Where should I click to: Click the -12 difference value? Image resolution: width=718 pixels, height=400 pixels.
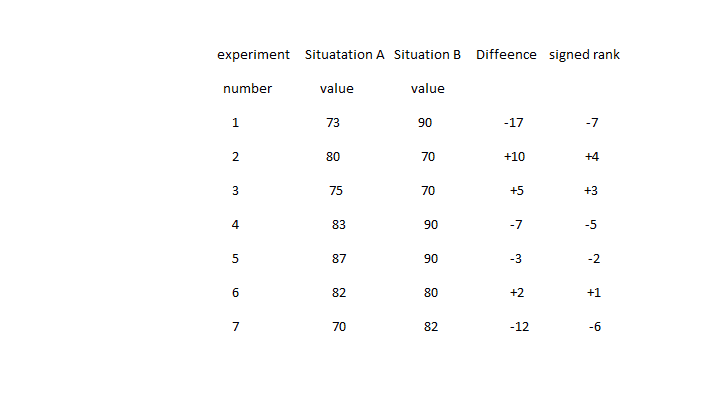coord(519,327)
